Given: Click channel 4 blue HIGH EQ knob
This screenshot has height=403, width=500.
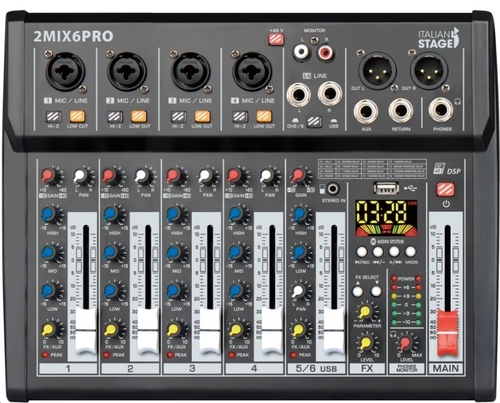Looking at the screenshot, I should [236, 215].
